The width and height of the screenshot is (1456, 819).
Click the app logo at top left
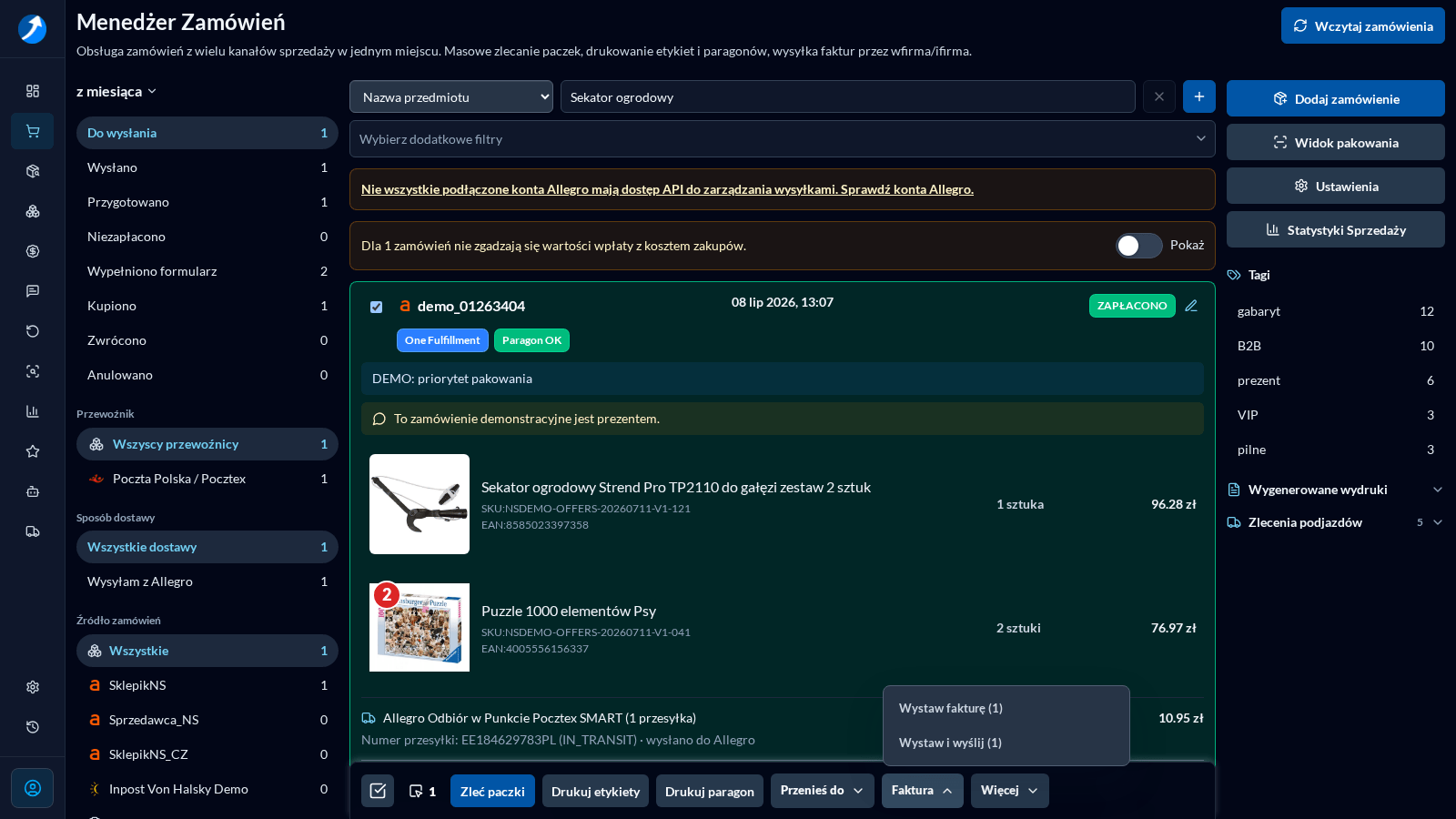tap(33, 29)
